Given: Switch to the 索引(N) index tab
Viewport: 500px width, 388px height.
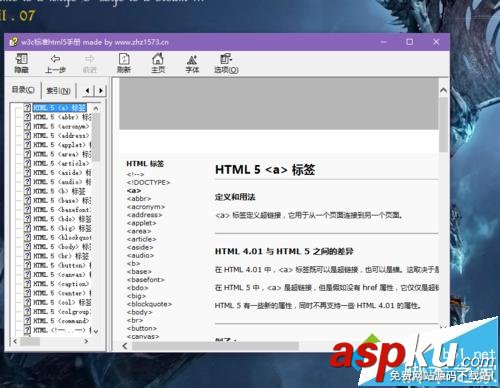Looking at the screenshot, I should [x=58, y=91].
